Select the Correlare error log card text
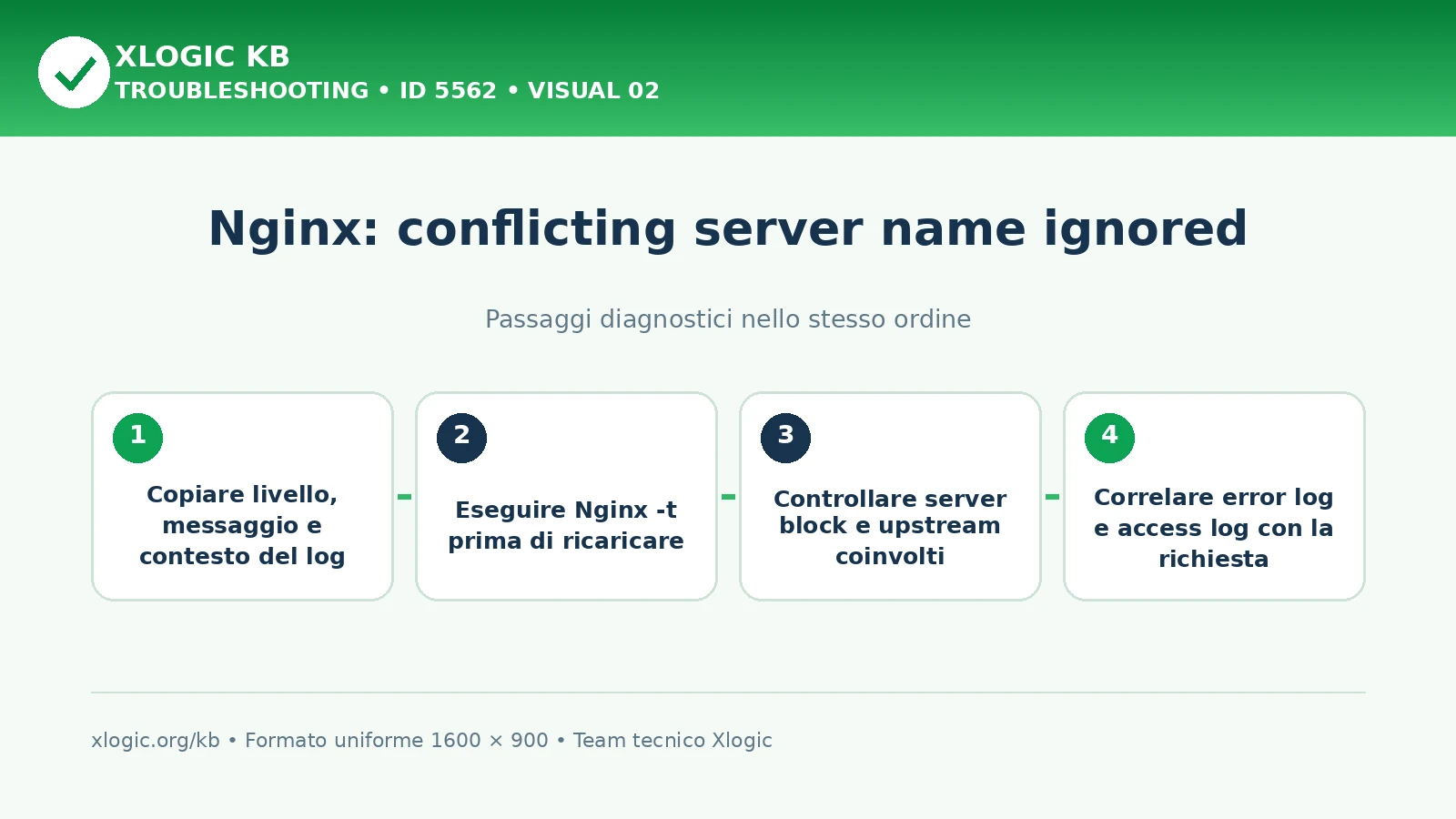1456x819 pixels. (1214, 528)
